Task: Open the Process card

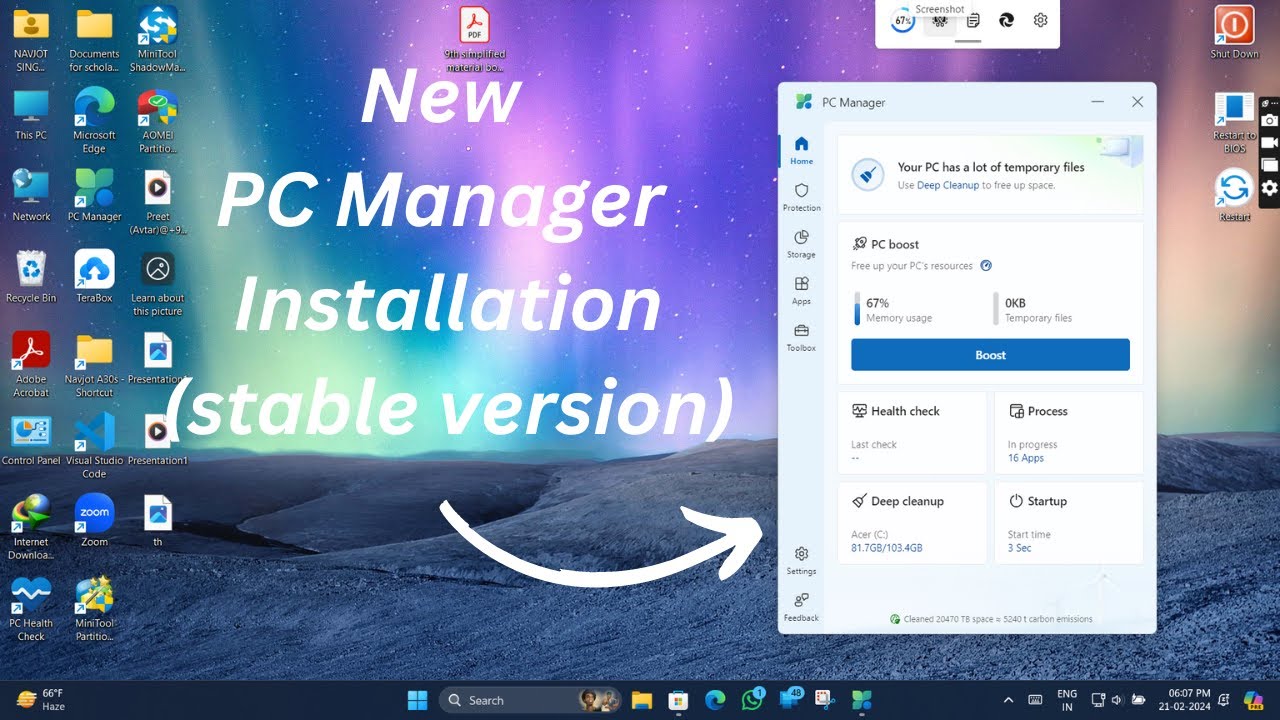Action: pos(1069,433)
